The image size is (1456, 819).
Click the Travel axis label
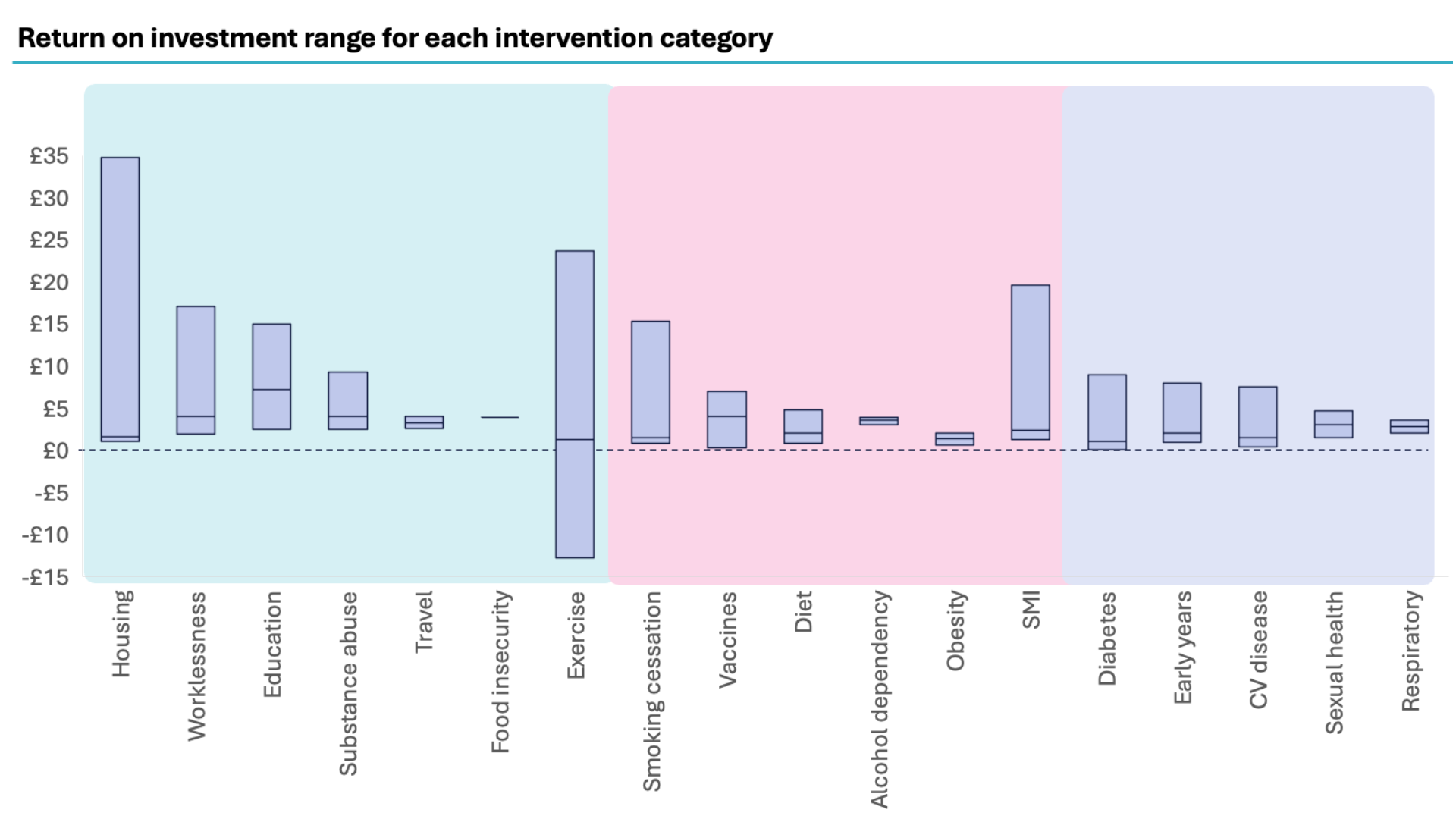[x=424, y=622]
